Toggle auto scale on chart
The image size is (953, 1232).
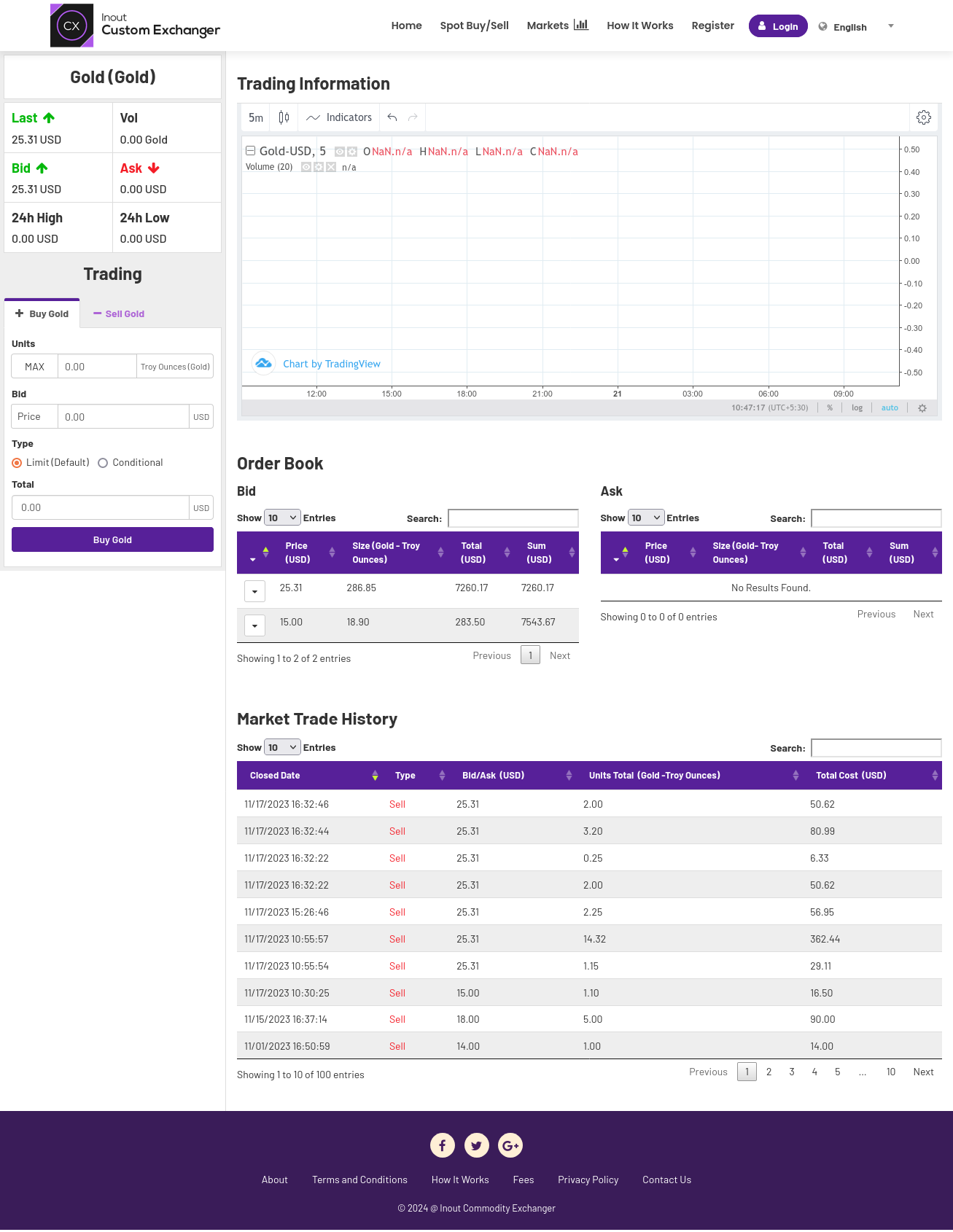pos(890,408)
